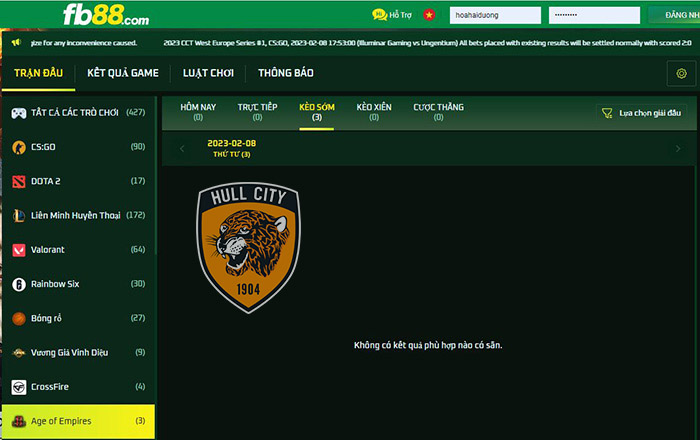The image size is (700, 440).
Task: Click the Rainbow Six game icon
Action: 19,284
